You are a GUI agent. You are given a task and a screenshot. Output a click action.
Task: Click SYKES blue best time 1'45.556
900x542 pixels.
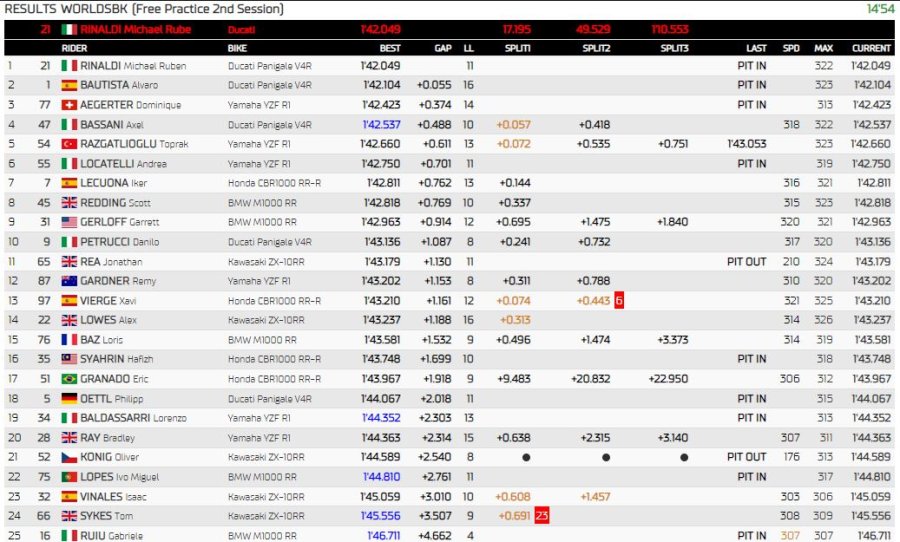pyautogui.click(x=381, y=516)
